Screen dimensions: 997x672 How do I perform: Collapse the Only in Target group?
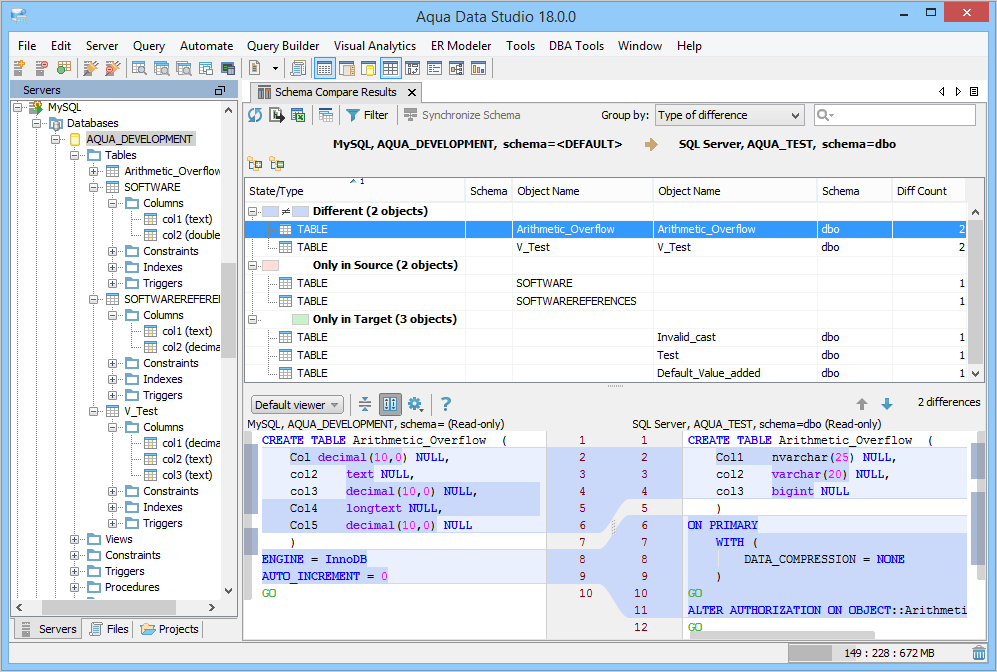[x=252, y=319]
